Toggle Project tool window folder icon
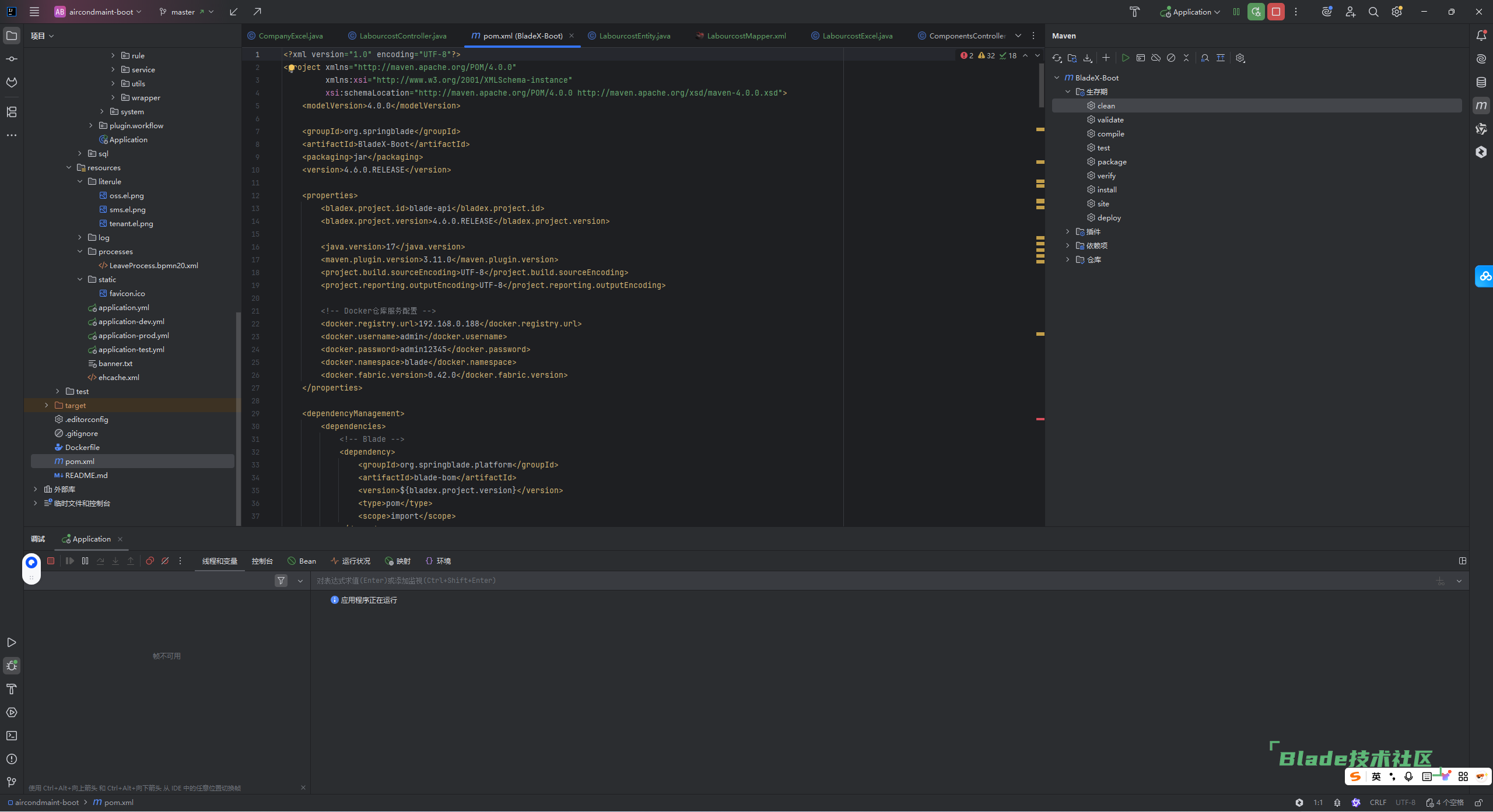Viewport: 1493px width, 812px height. pos(12,36)
